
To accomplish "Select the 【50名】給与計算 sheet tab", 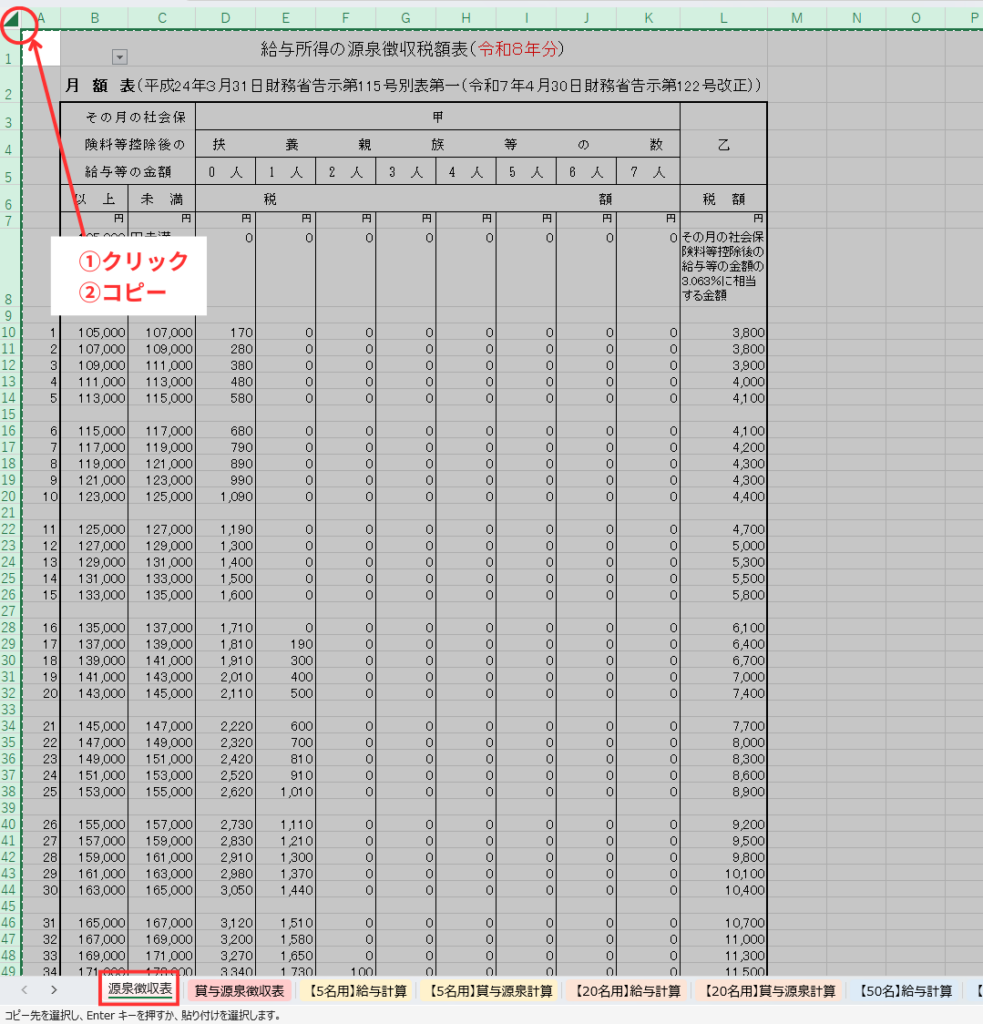I will coord(905,991).
